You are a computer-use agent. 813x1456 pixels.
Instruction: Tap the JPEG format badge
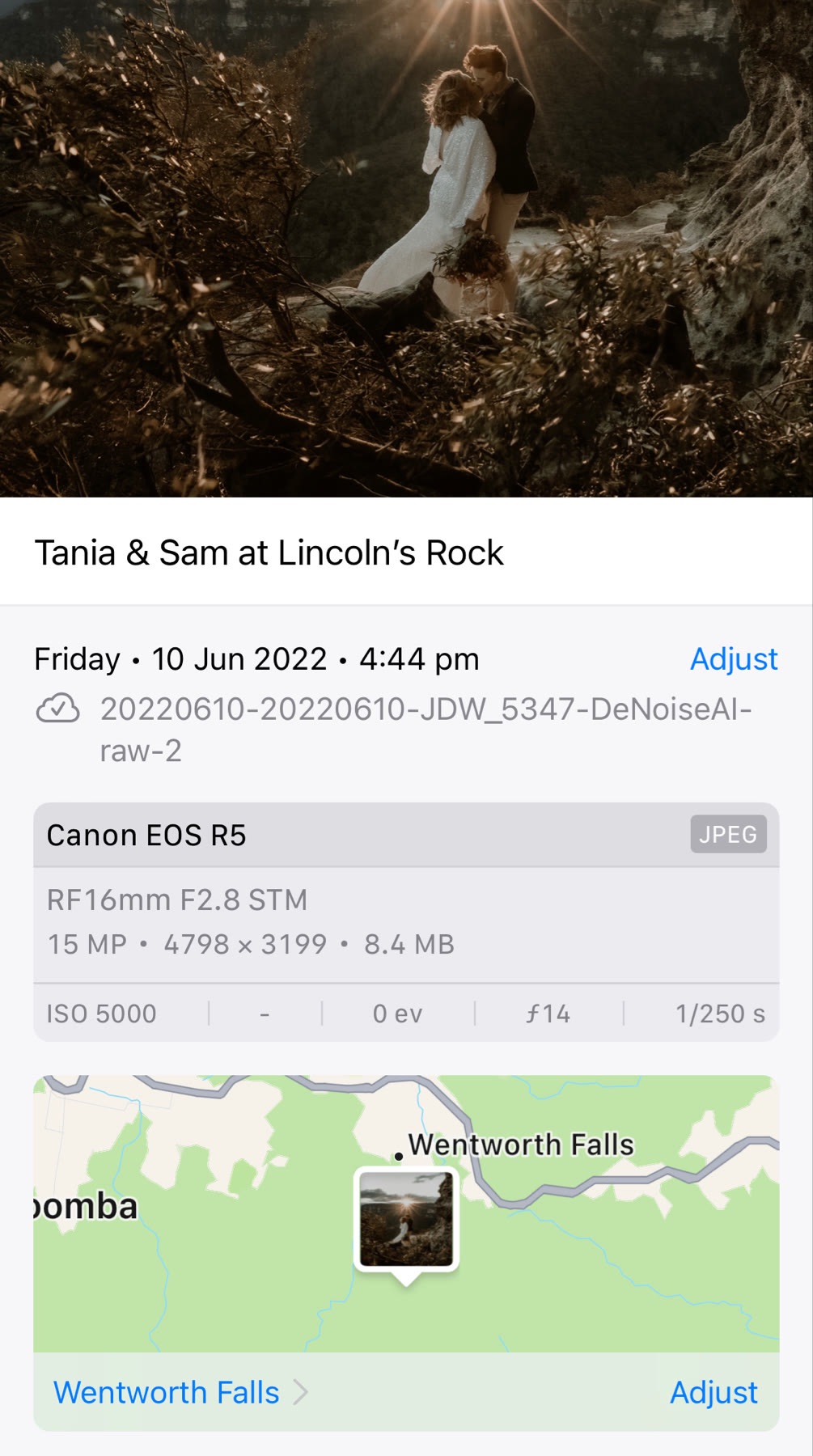point(728,834)
